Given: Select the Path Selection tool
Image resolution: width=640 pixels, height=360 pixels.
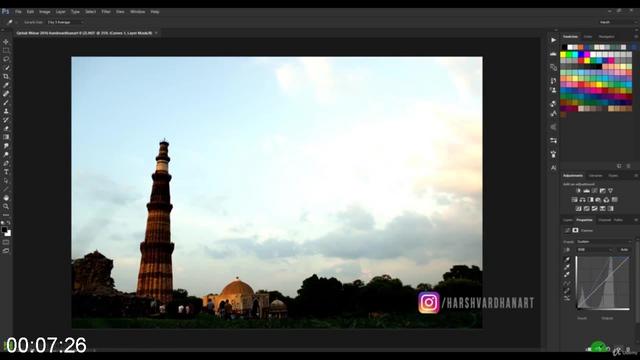Looking at the screenshot, I should pos(6,180).
